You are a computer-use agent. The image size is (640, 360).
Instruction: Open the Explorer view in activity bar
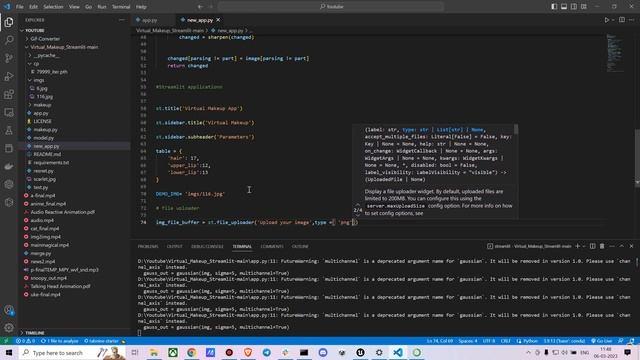[9, 22]
